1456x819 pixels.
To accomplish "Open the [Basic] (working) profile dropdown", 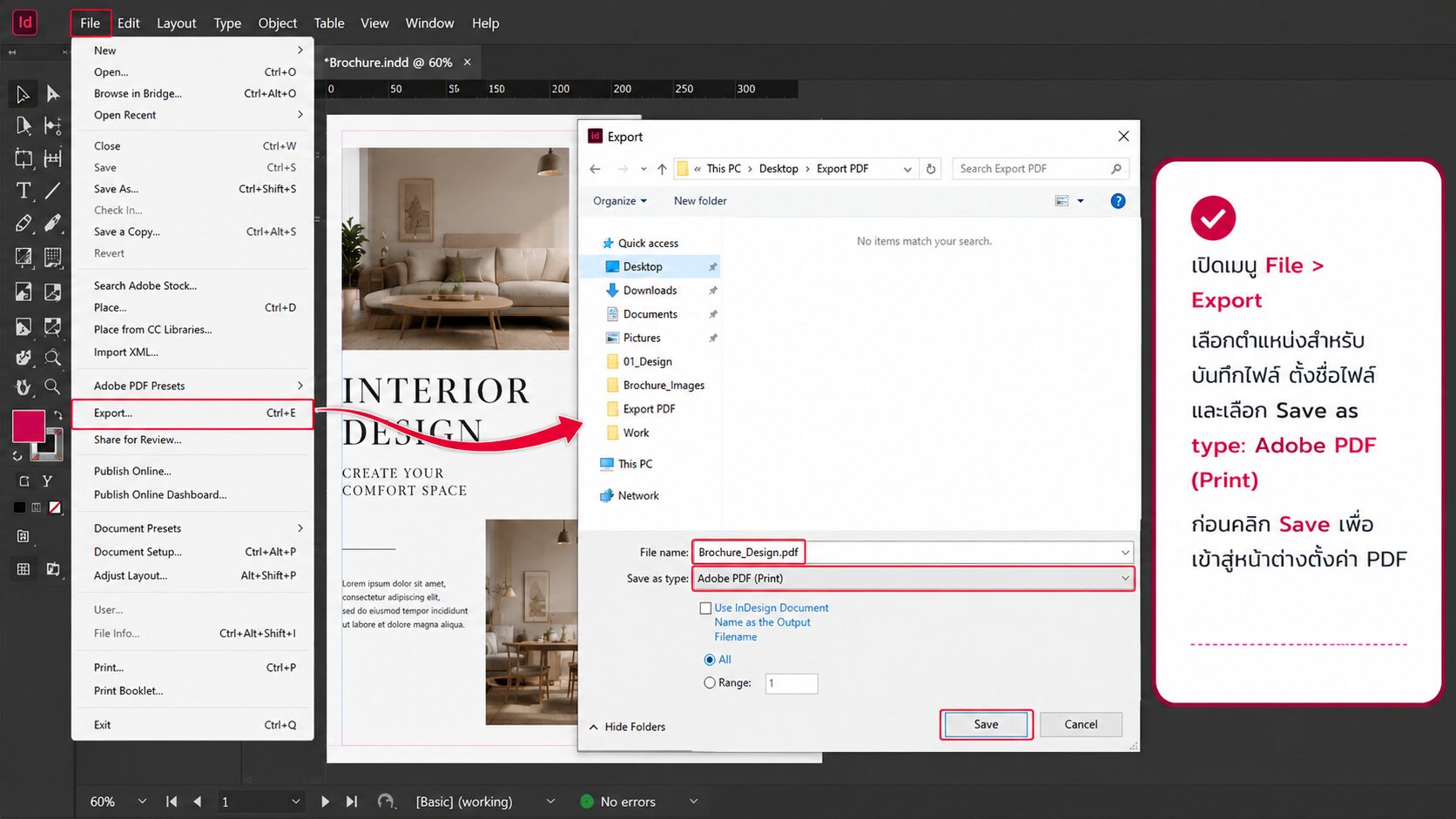I will point(550,802).
